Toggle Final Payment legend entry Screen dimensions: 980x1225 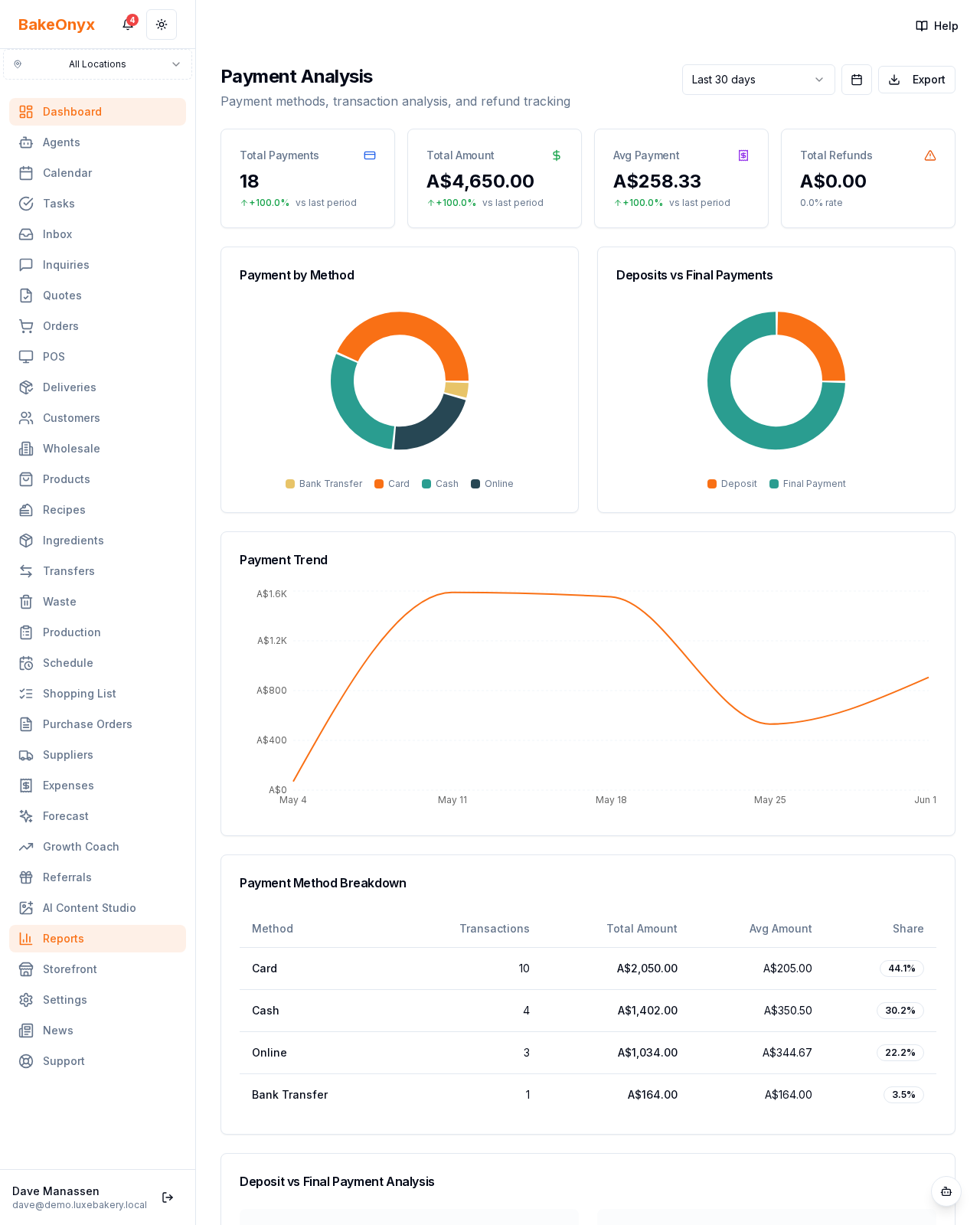click(x=808, y=484)
